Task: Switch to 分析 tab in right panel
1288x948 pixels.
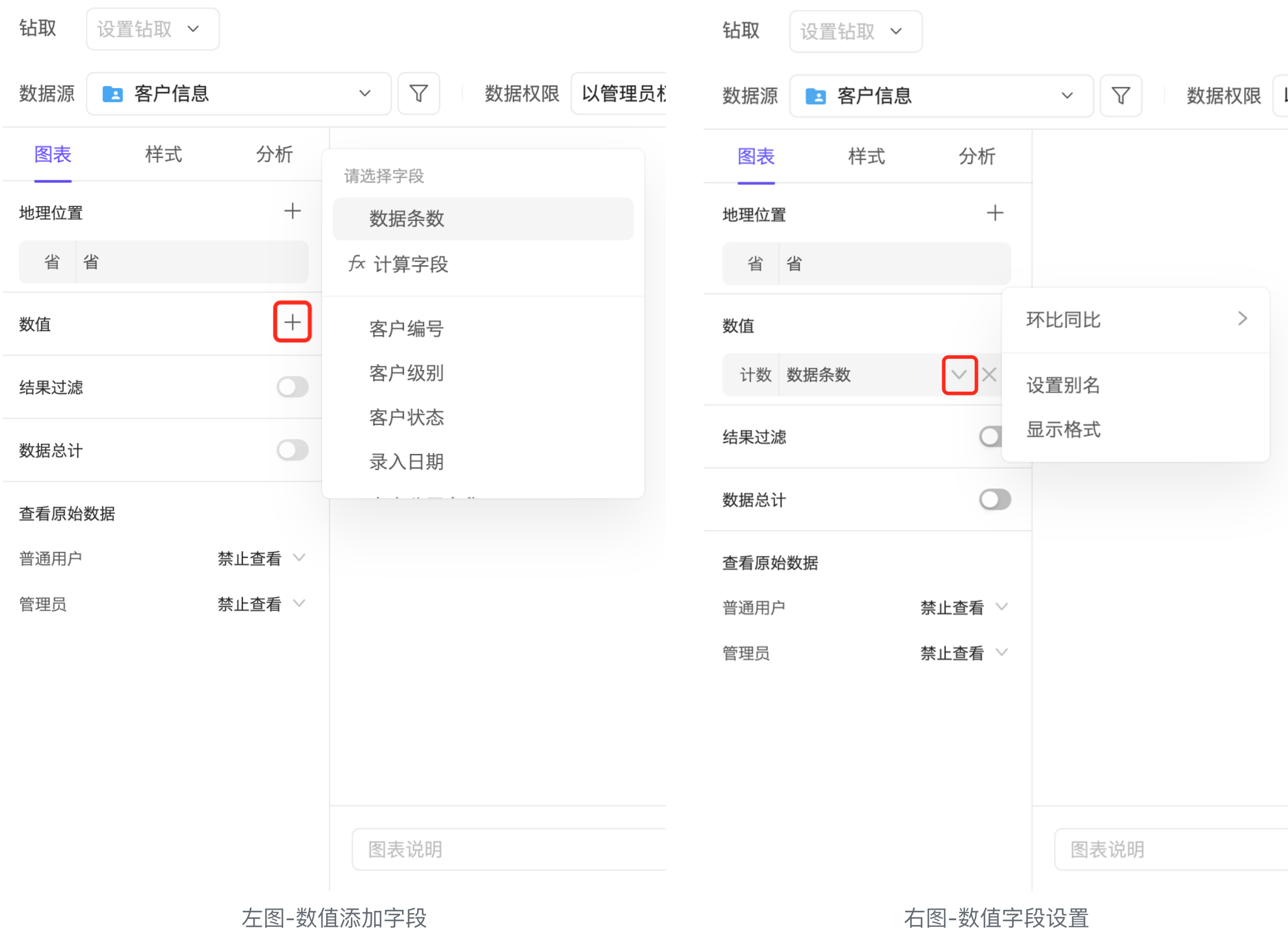Action: 977,157
